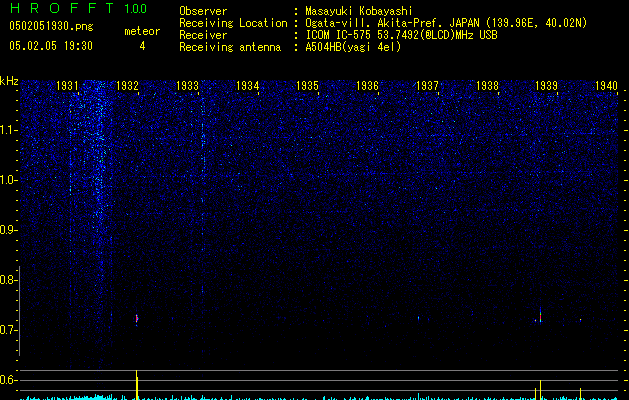This screenshot has width=629, height=400.
Task: Click the meteor count value 4
Action: click(142, 46)
